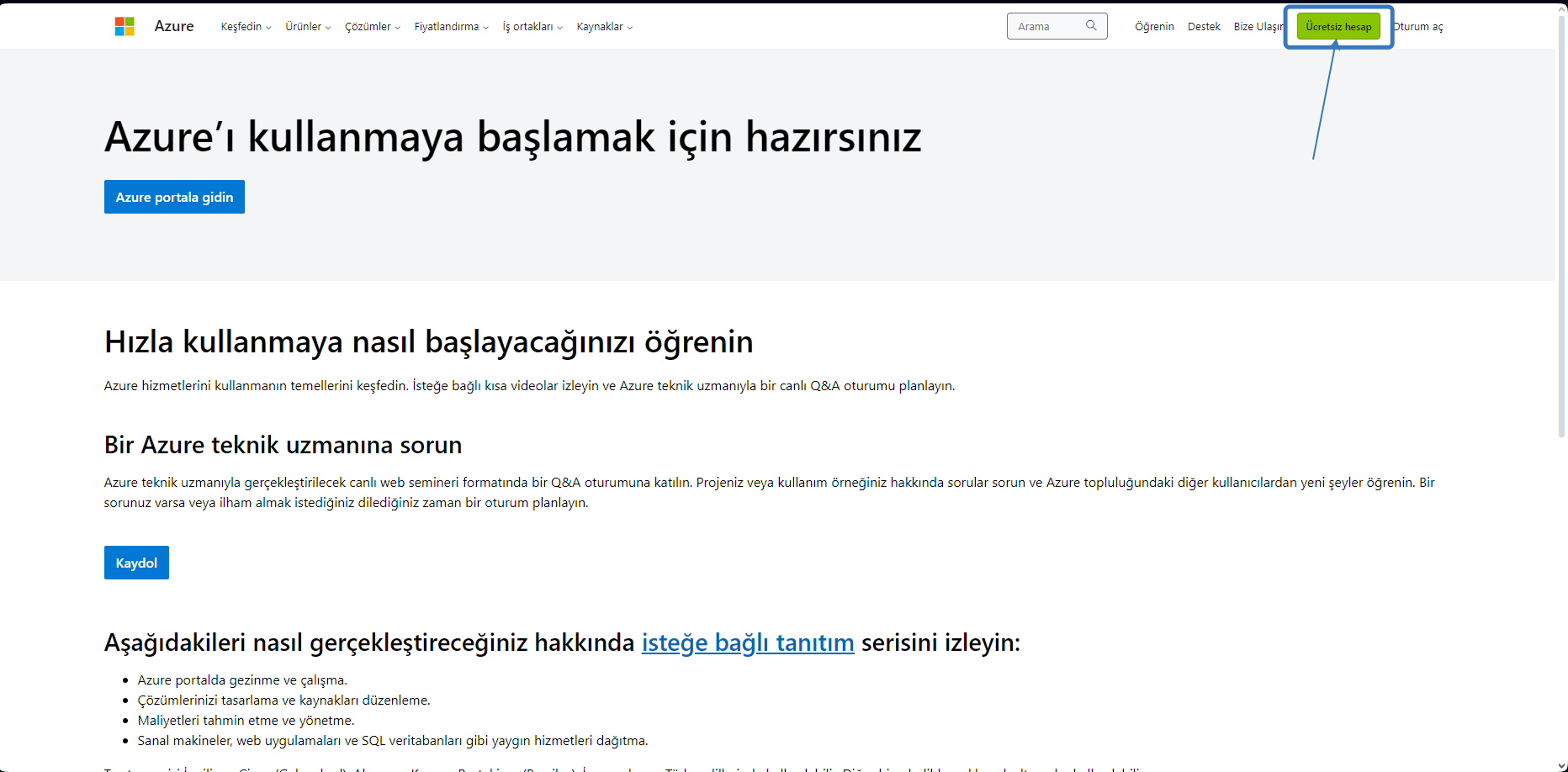Expand the Ürünler dropdown
Viewport: 1568px width, 772px height.
pos(306,26)
